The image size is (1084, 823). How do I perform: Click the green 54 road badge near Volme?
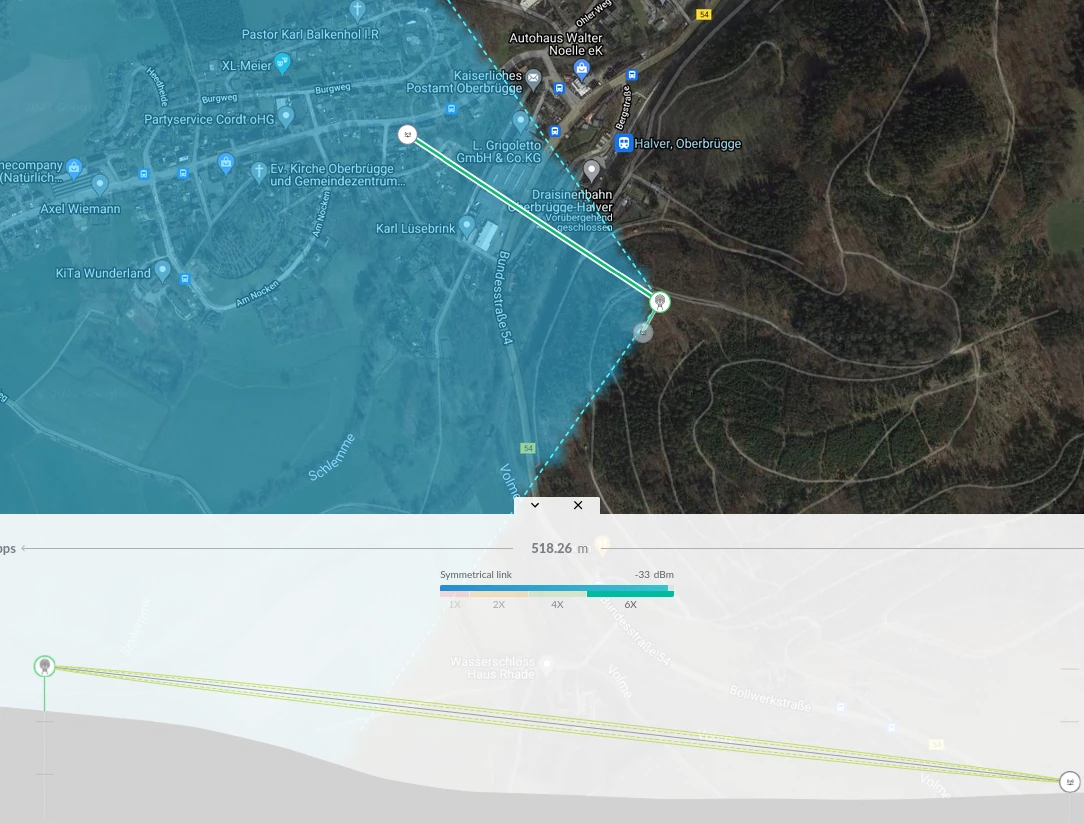(x=528, y=448)
